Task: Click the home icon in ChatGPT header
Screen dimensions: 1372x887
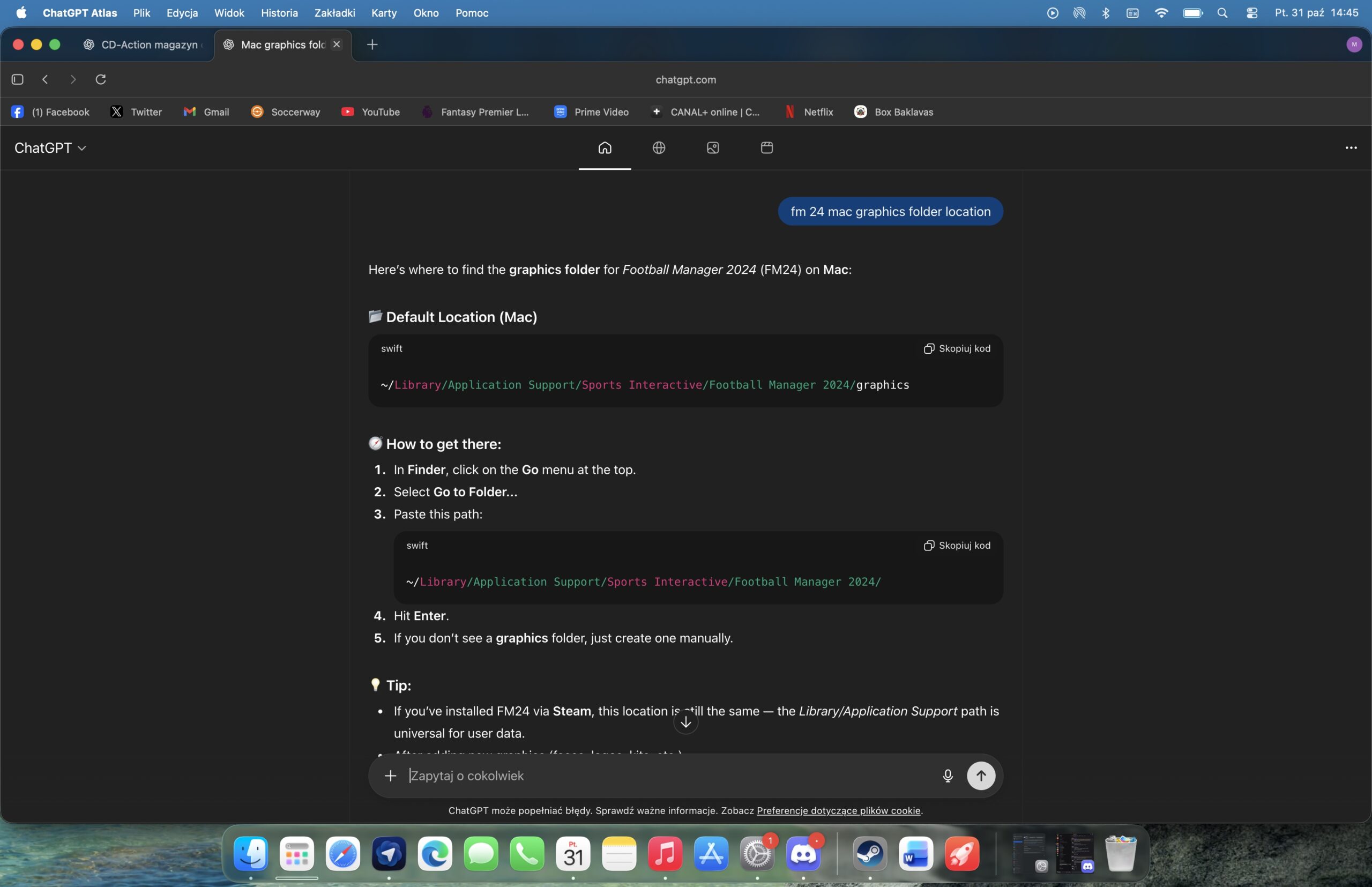Action: tap(604, 148)
